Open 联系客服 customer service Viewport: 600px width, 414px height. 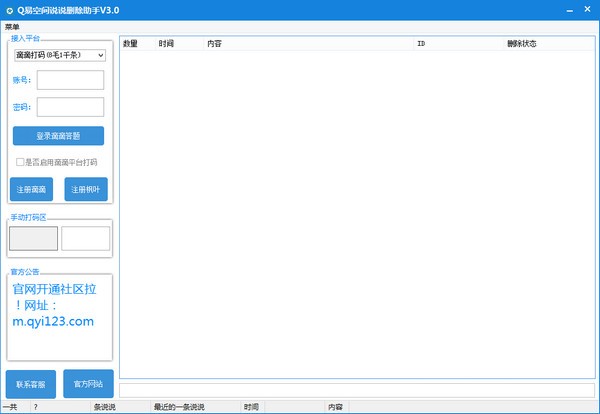pos(30,384)
